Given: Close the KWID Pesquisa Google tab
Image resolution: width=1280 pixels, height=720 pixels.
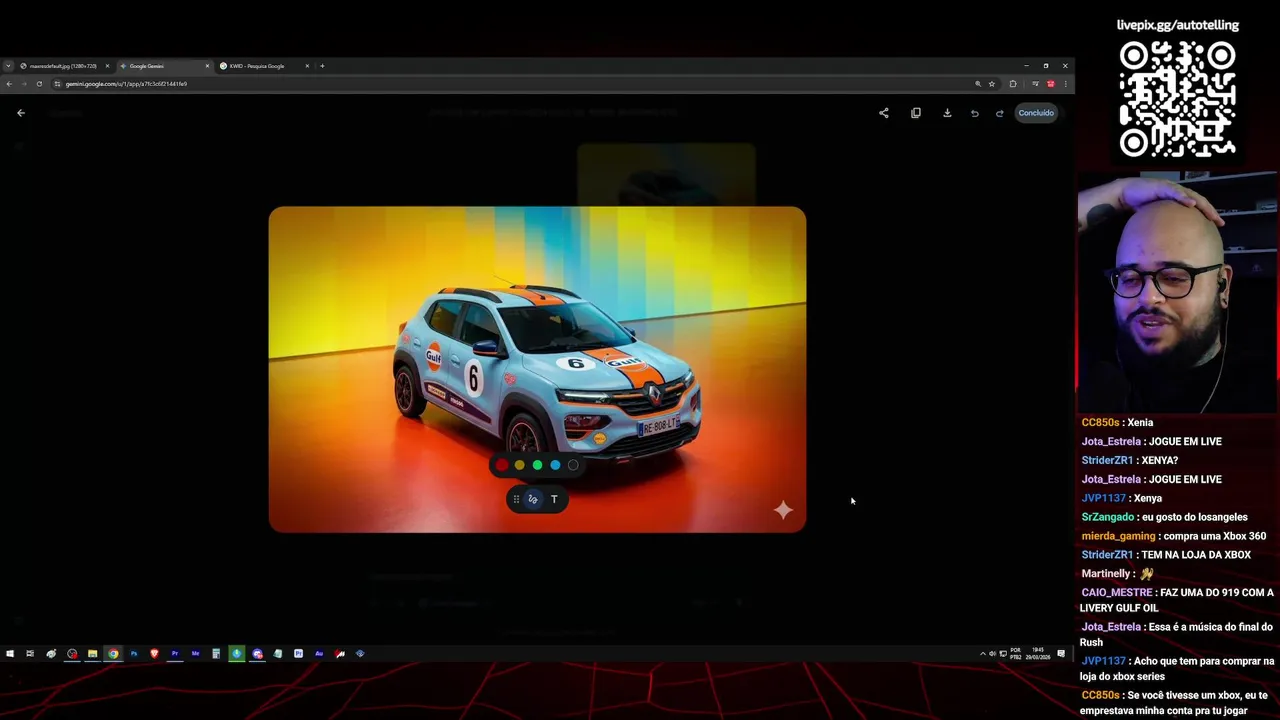Looking at the screenshot, I should coord(307,66).
